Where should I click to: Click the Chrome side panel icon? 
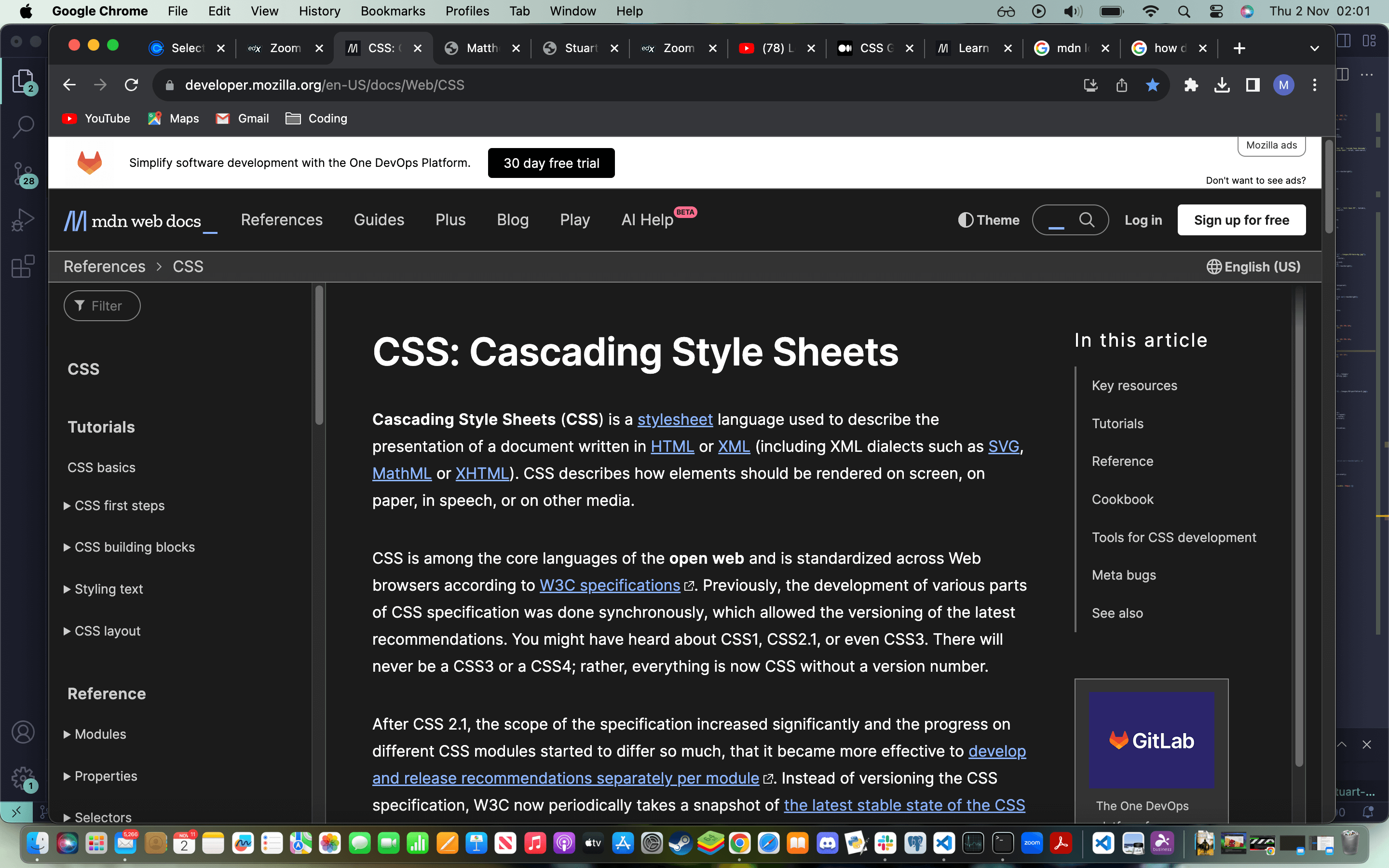coord(1253,85)
